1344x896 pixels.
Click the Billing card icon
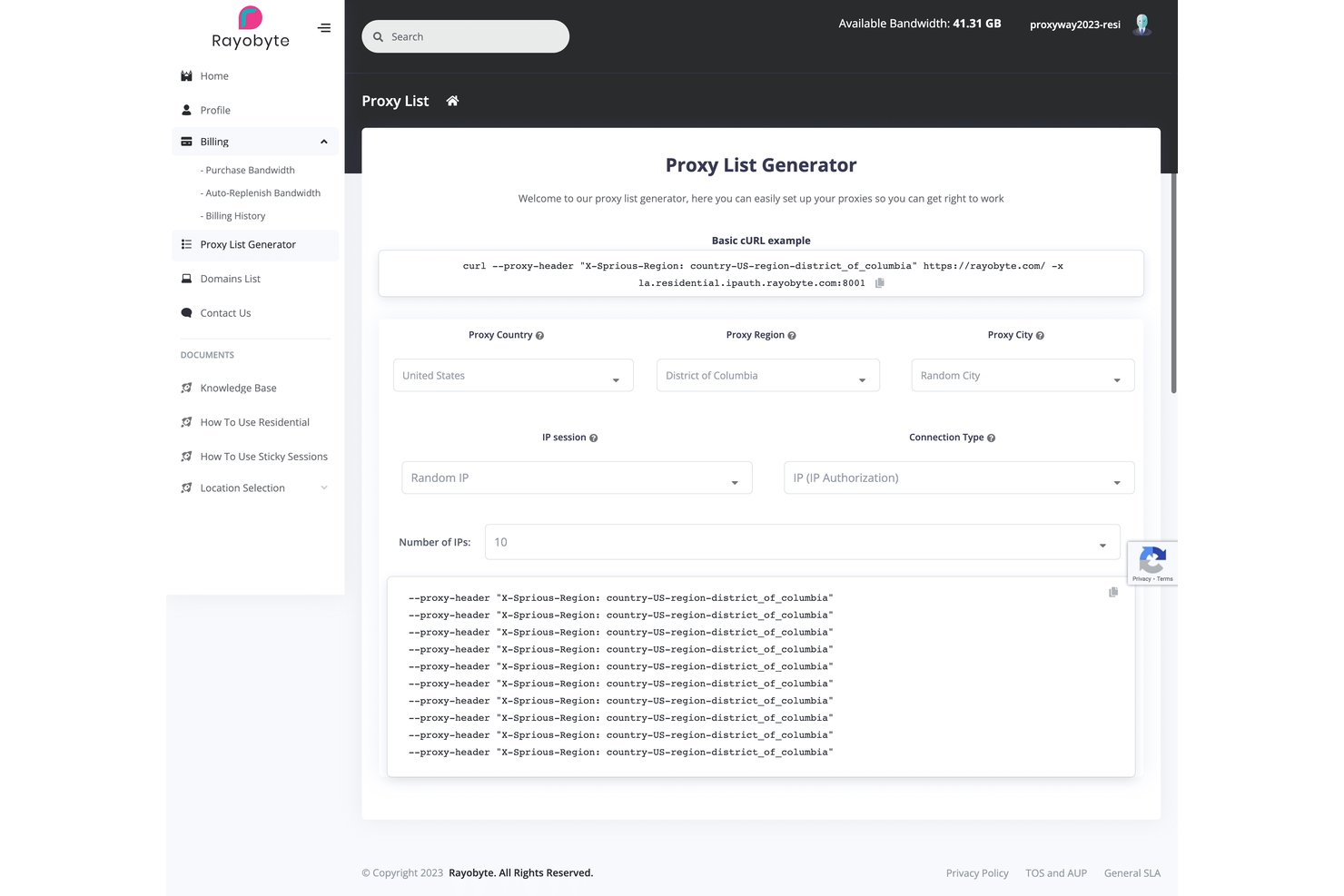click(186, 142)
